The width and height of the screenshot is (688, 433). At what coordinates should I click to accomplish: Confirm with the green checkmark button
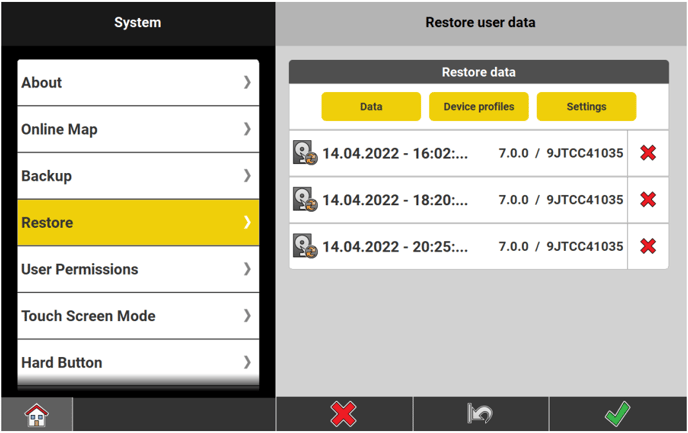(x=617, y=414)
